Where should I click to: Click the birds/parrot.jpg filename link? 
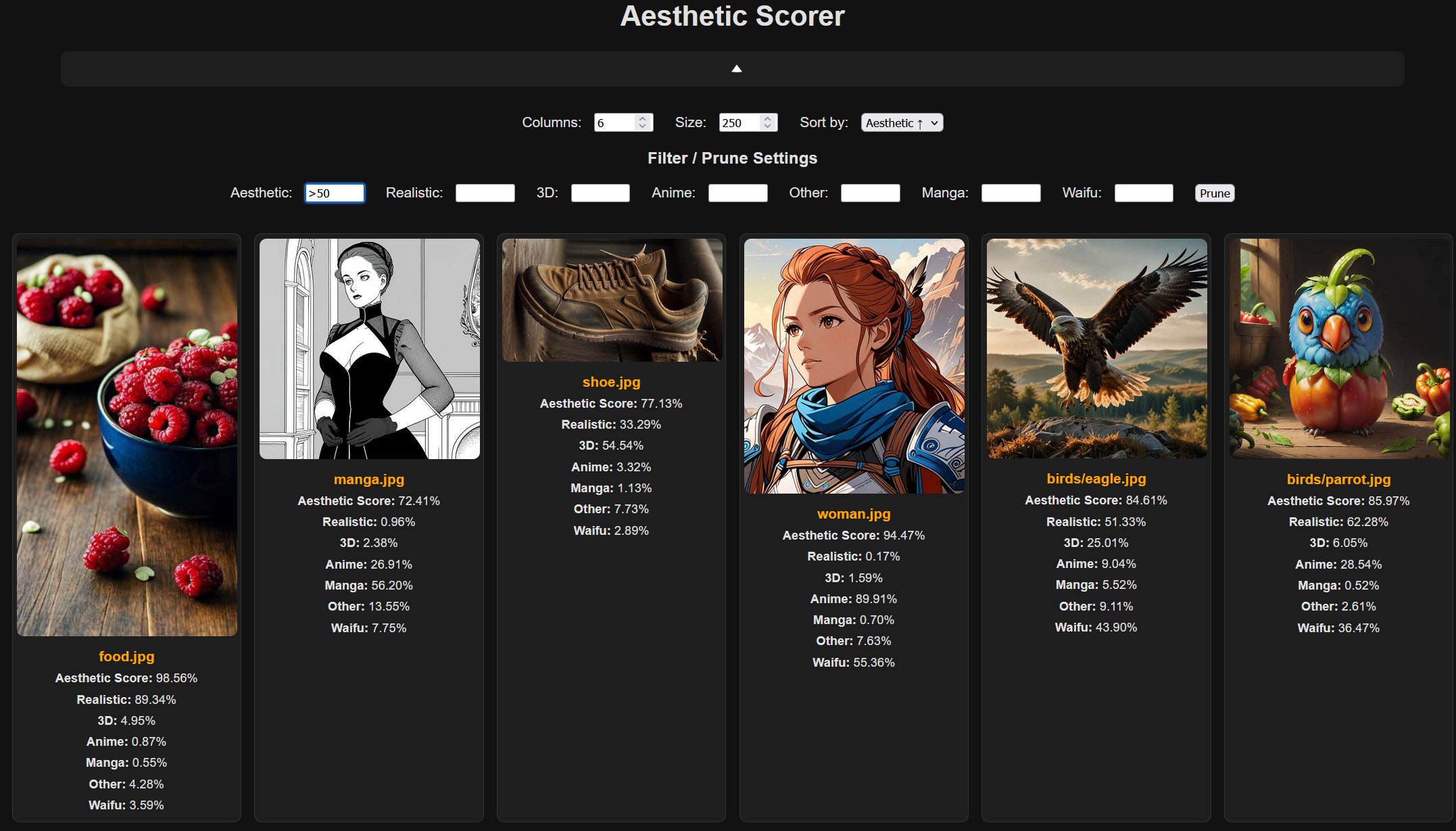tap(1338, 479)
